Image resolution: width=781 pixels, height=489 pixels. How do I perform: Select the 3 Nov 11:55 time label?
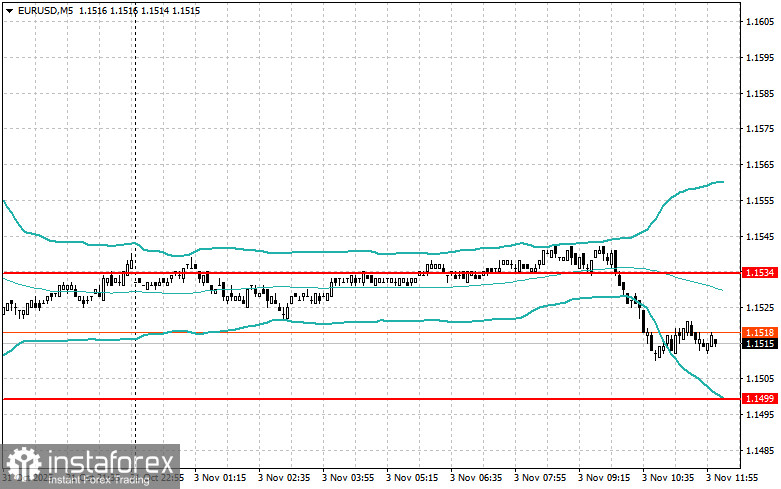click(x=732, y=478)
